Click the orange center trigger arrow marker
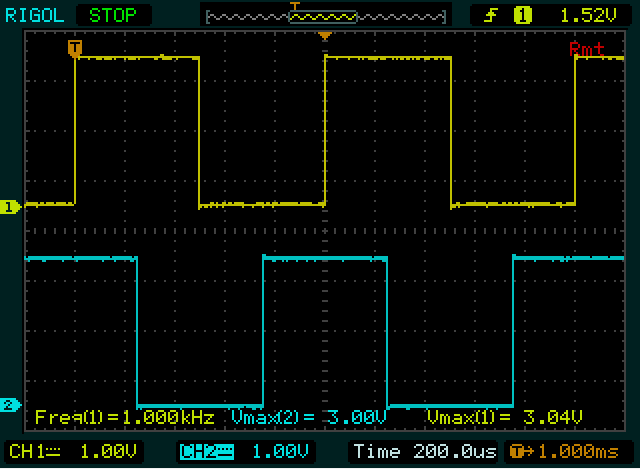The height and width of the screenshot is (469, 640). (x=325, y=36)
